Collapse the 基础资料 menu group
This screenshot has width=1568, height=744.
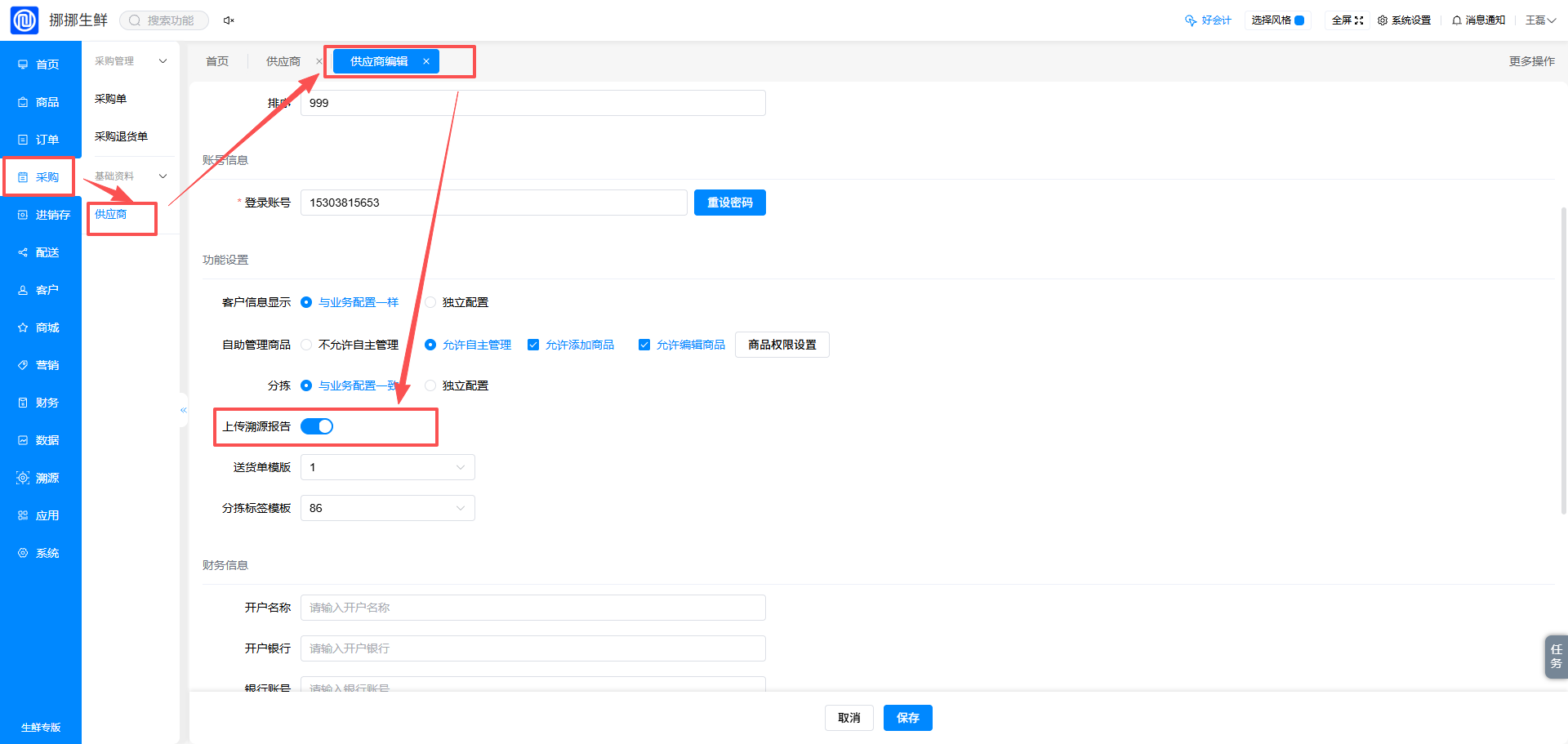point(131,176)
